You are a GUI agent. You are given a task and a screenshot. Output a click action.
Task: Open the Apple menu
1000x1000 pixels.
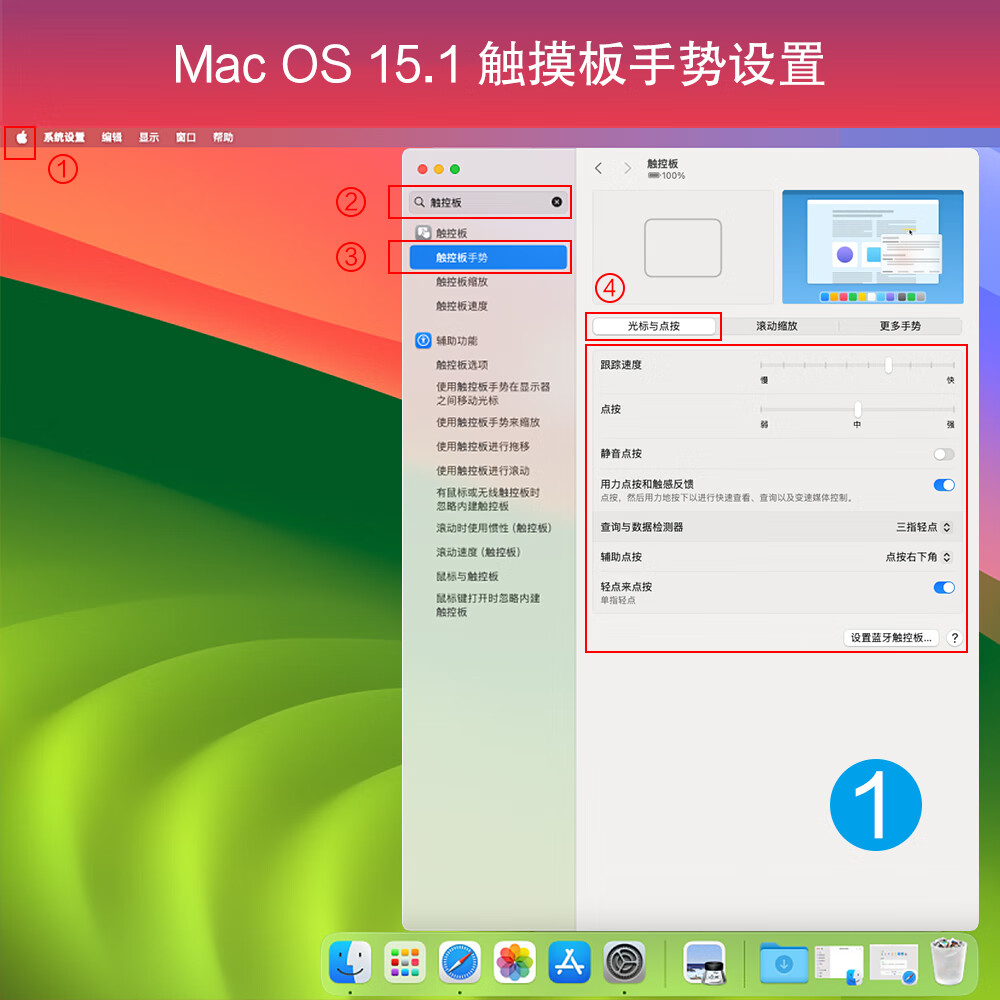click(x=22, y=137)
